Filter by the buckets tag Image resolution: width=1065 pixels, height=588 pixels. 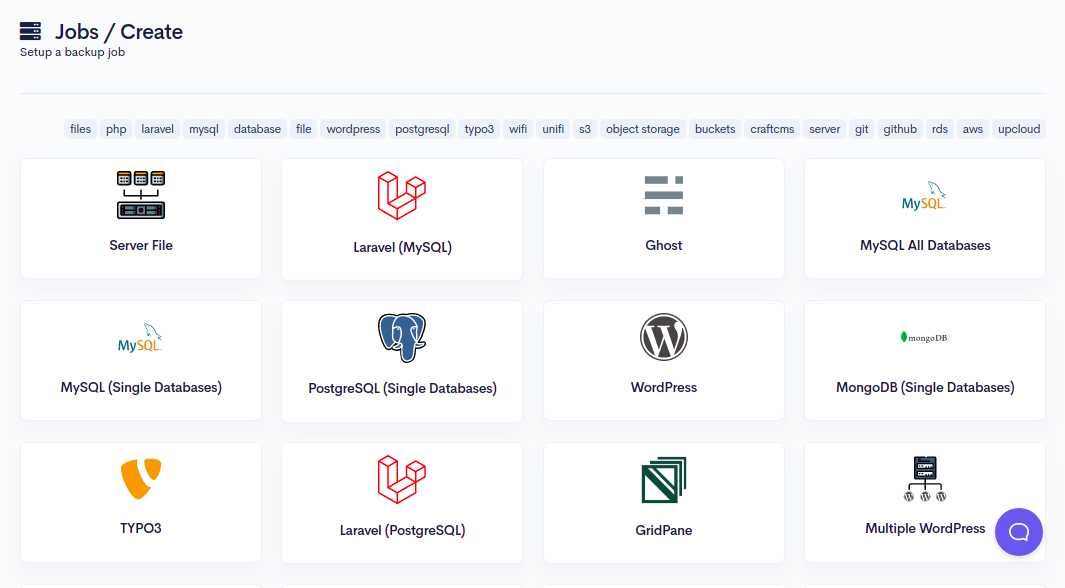pos(715,129)
